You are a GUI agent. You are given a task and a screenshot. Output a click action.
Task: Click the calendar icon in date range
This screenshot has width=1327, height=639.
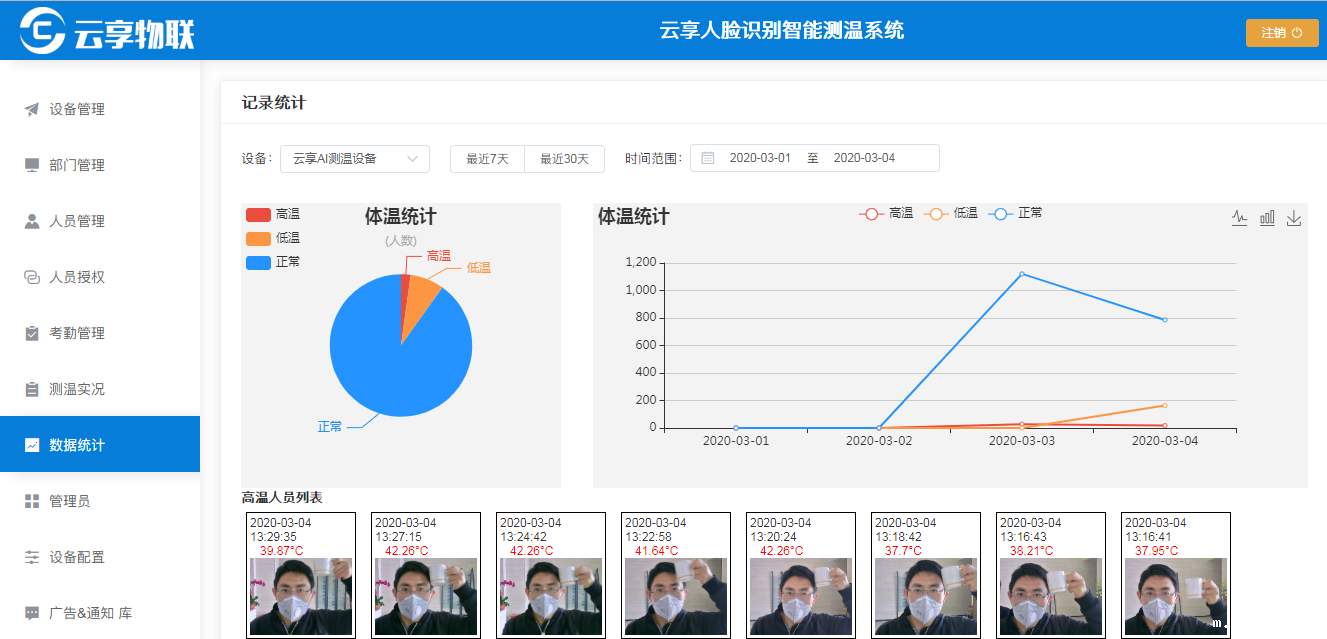coord(708,158)
